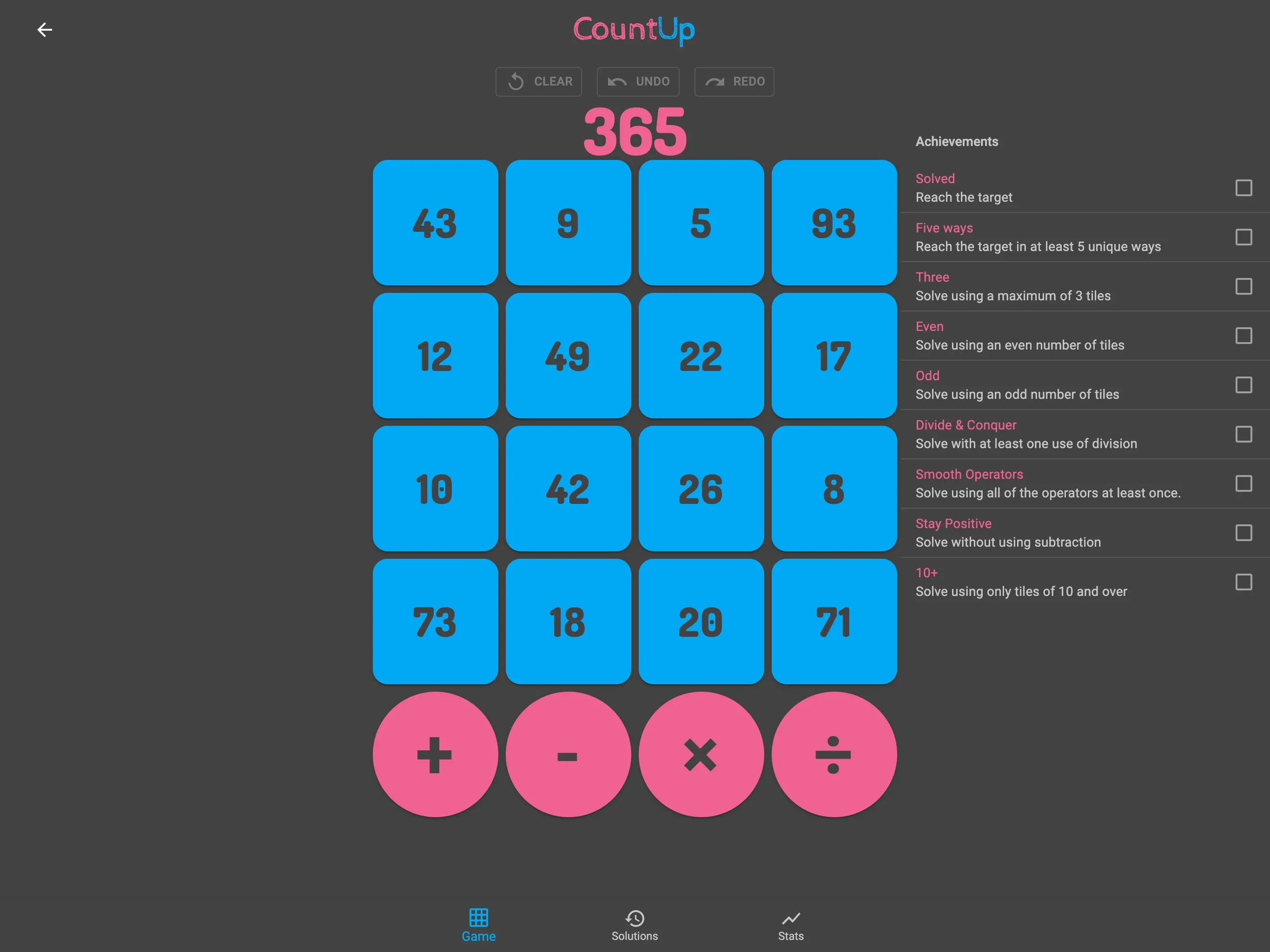1270x952 pixels.
Task: Click the division operator button
Action: (833, 754)
